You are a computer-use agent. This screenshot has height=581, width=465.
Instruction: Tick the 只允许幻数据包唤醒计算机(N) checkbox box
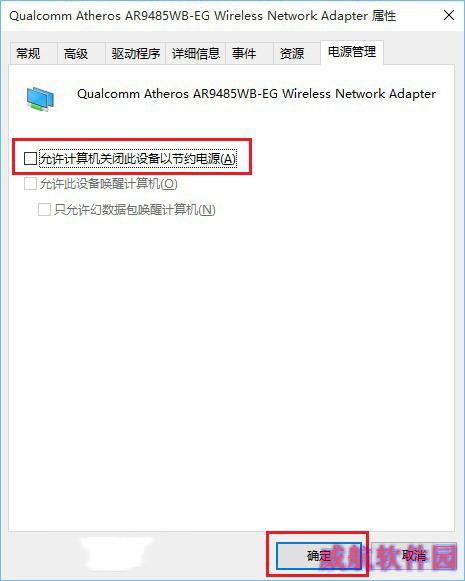pyautogui.click(x=44, y=209)
